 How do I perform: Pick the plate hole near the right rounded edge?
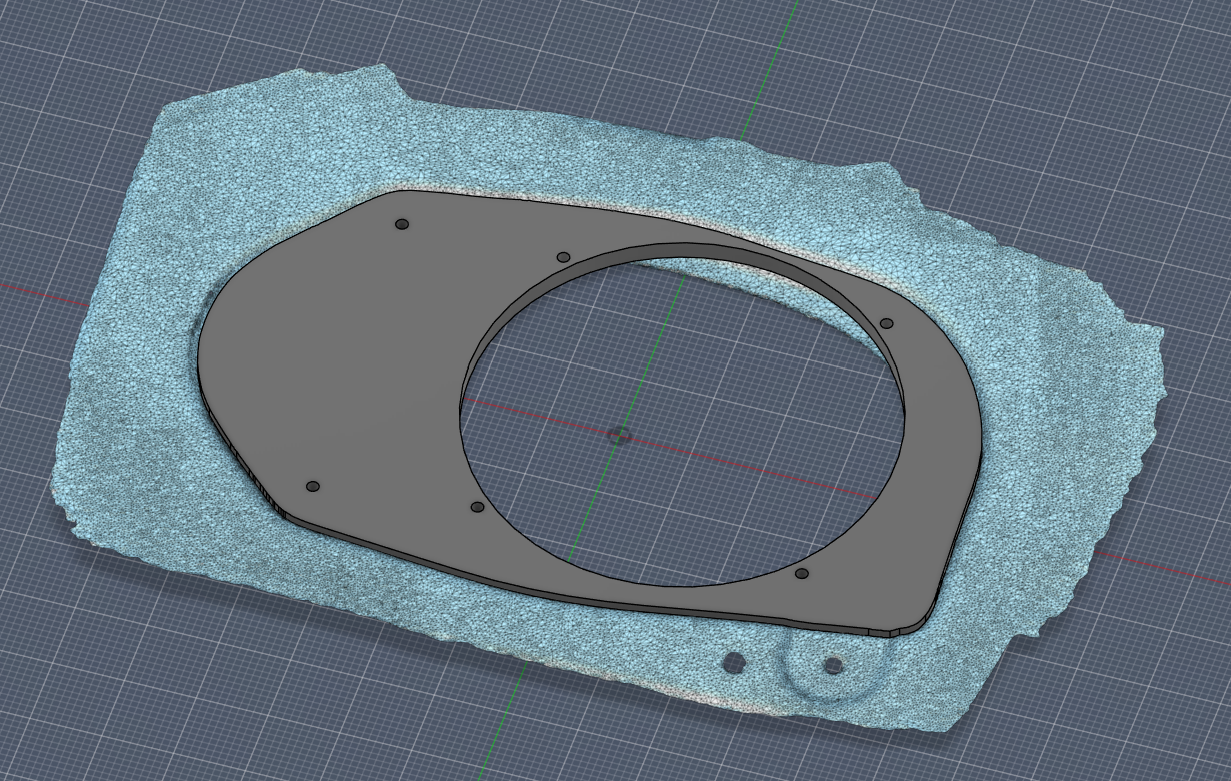(886, 323)
